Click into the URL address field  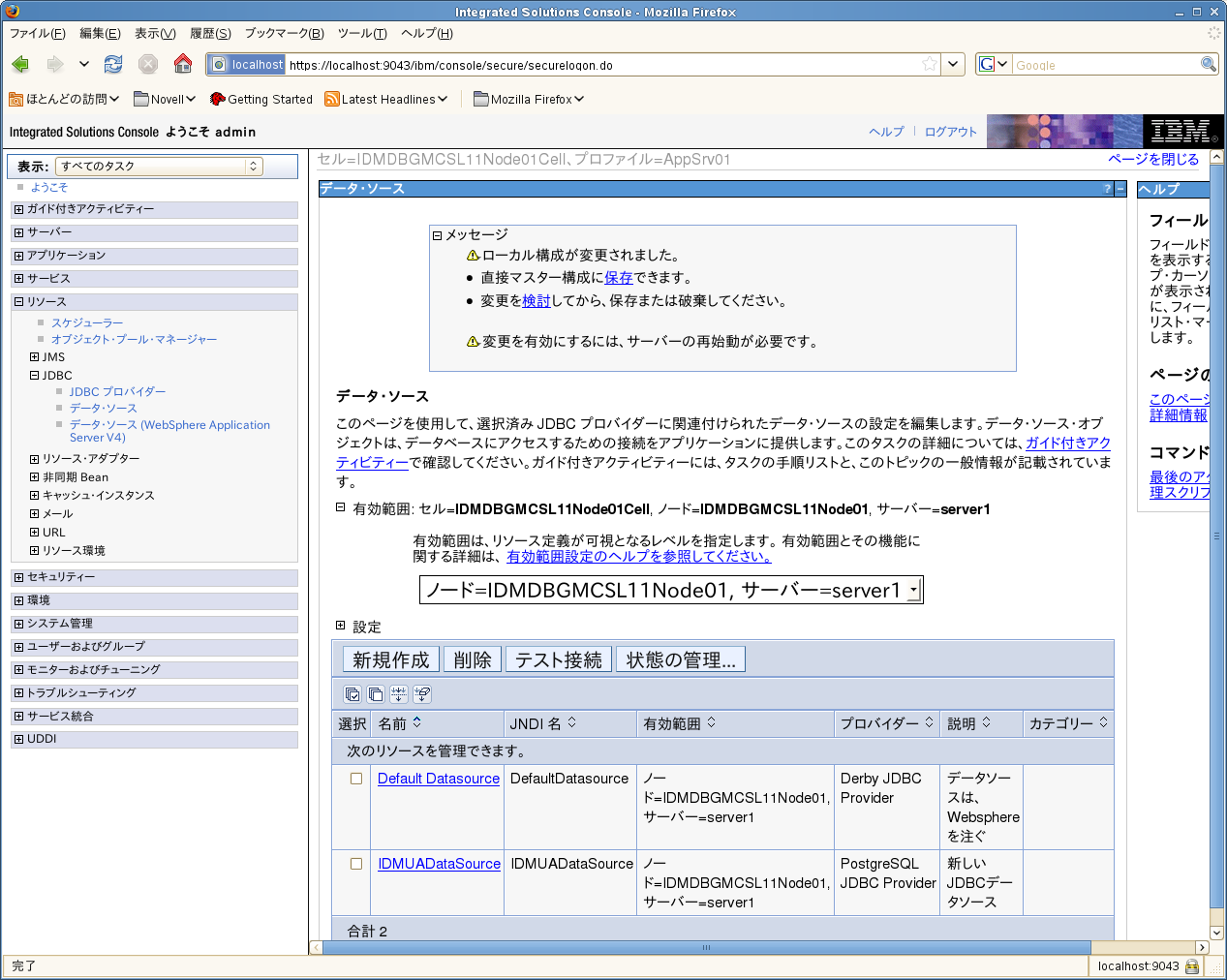[600, 65]
